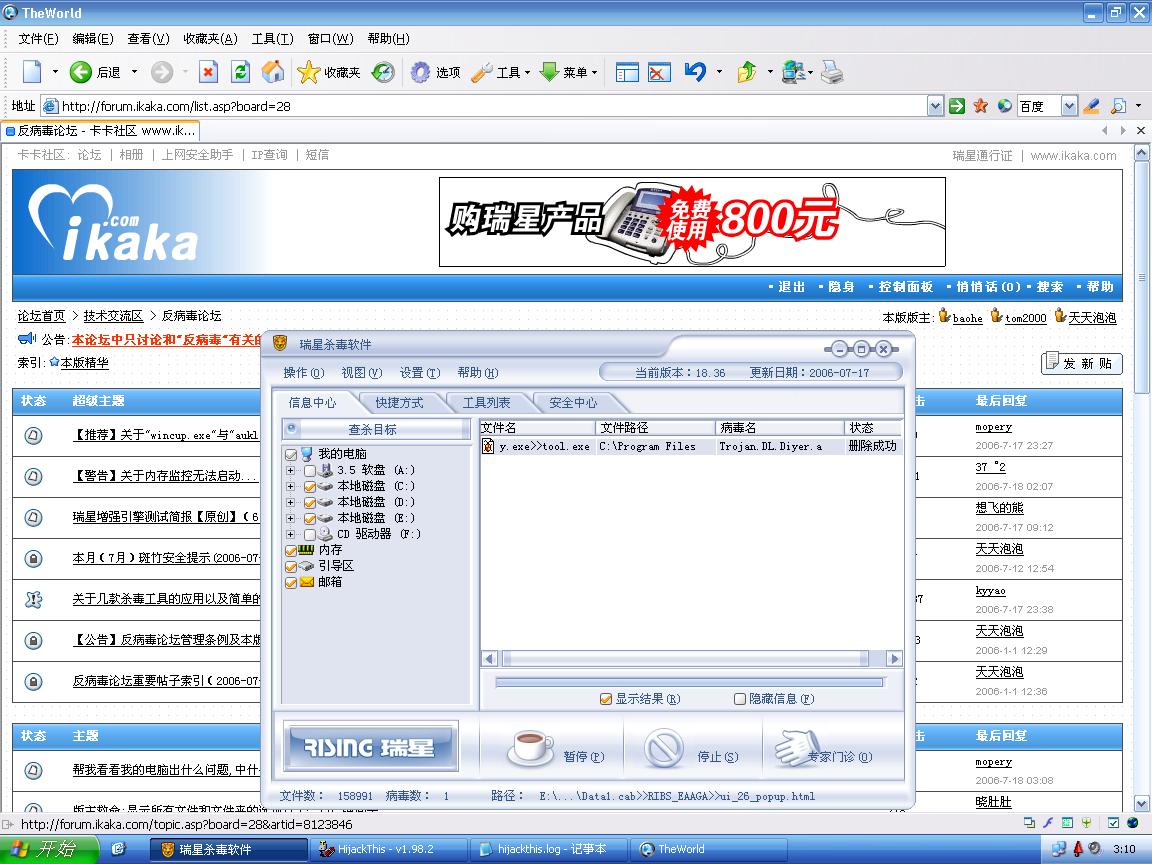Switch to the 工具列表 tab
1152x864 pixels.
[486, 403]
